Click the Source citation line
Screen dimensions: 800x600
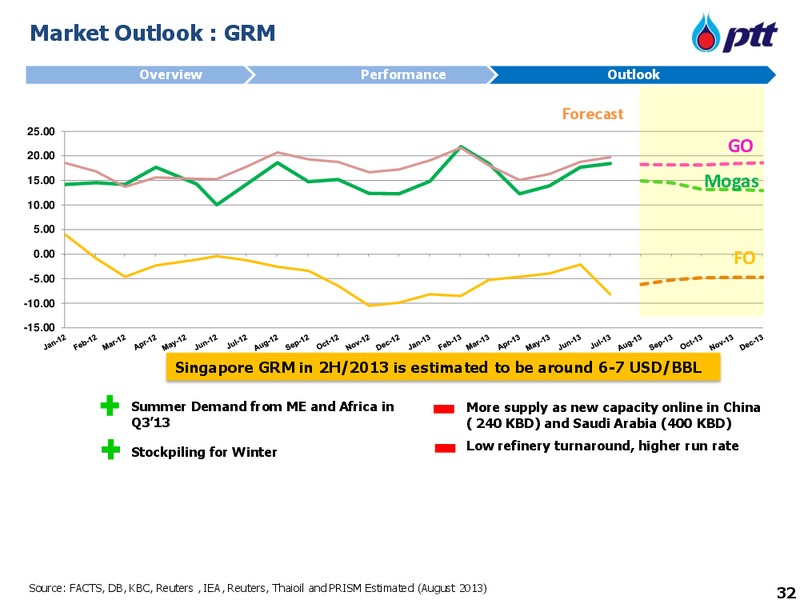tap(258, 588)
